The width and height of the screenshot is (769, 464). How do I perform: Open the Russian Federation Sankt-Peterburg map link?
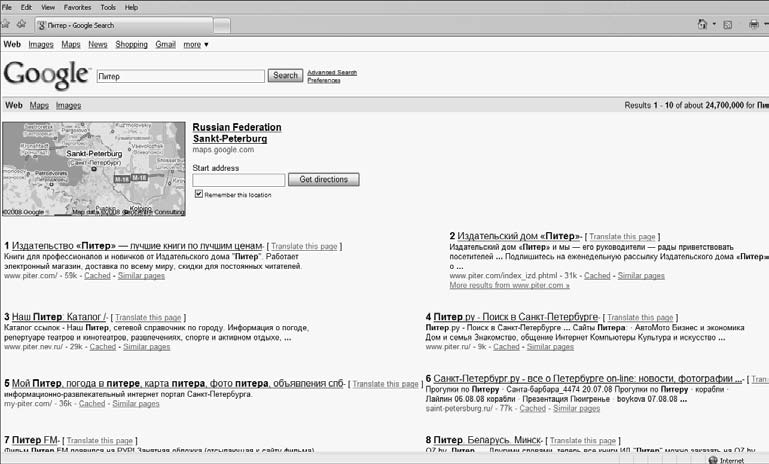tap(237, 133)
